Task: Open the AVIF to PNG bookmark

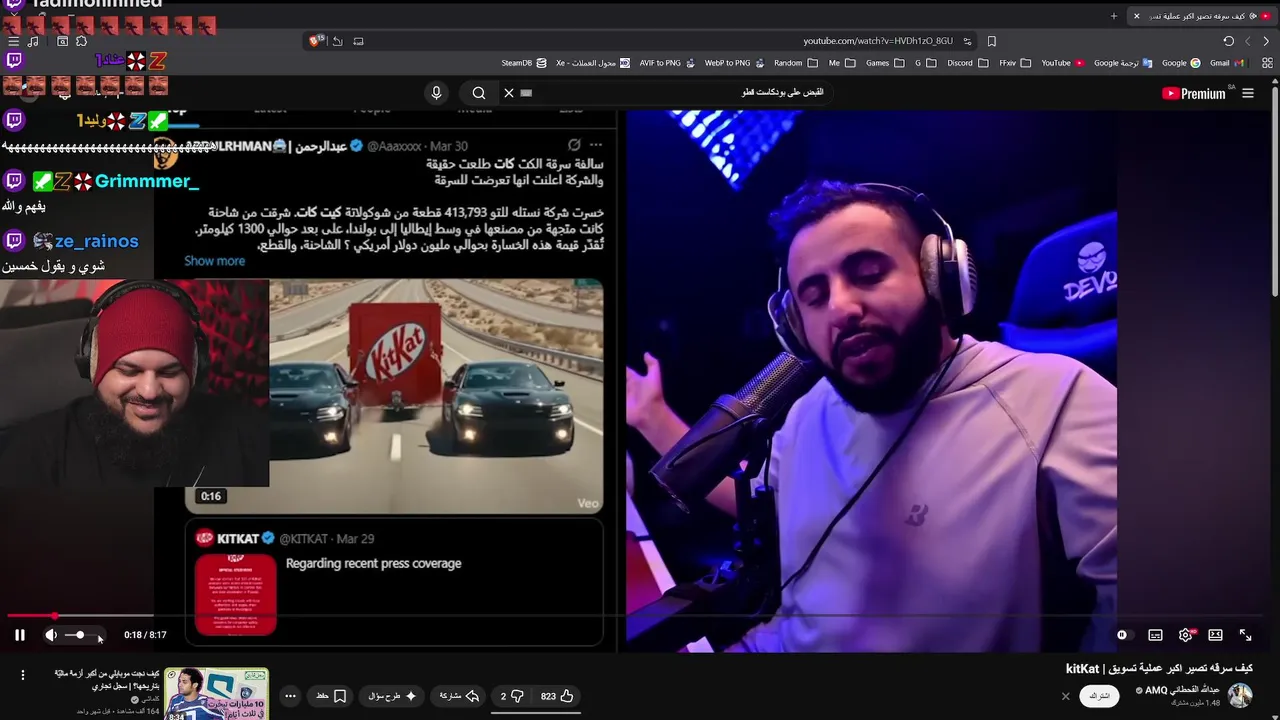Action: (666, 63)
